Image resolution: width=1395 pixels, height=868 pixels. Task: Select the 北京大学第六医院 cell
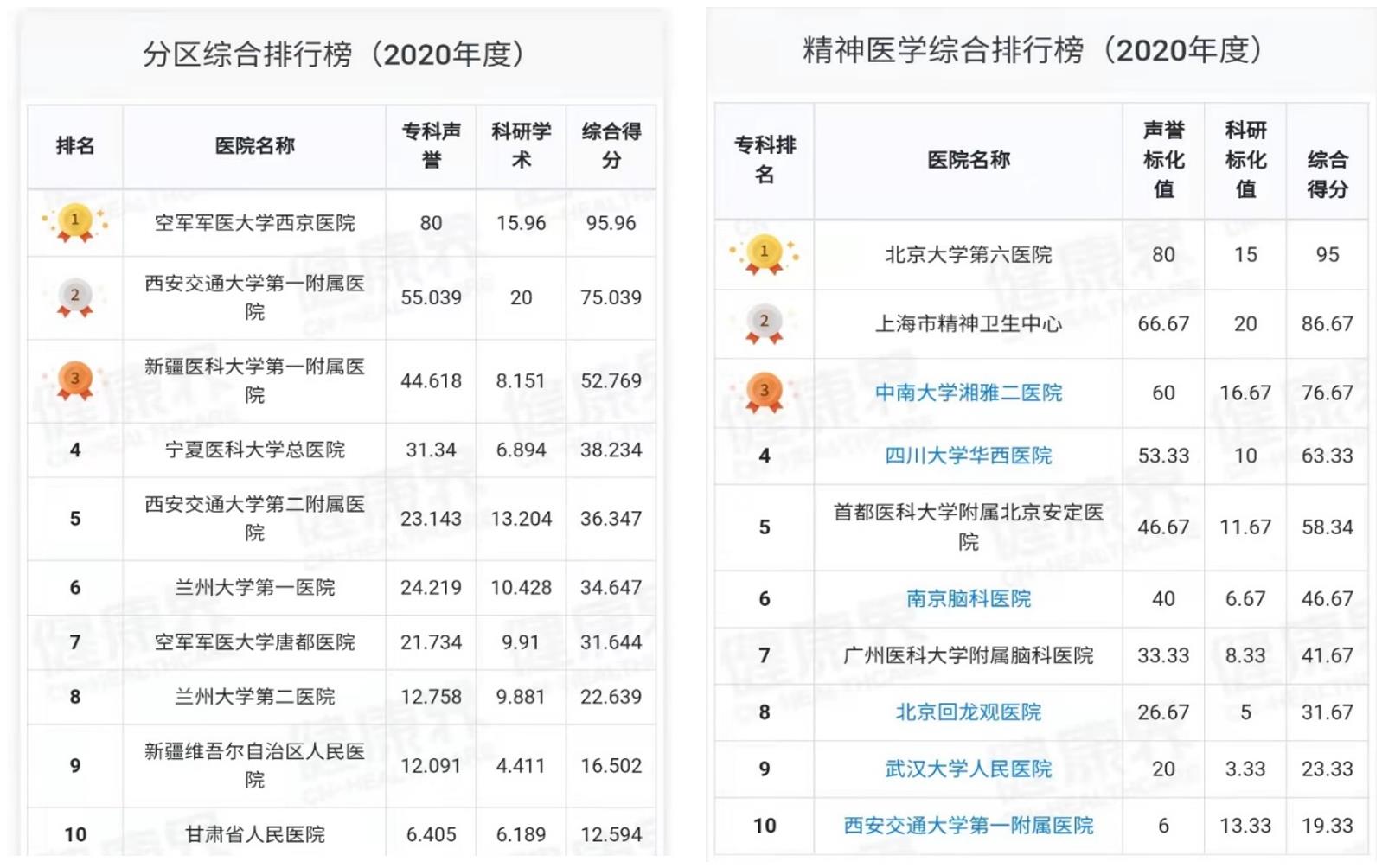(969, 255)
